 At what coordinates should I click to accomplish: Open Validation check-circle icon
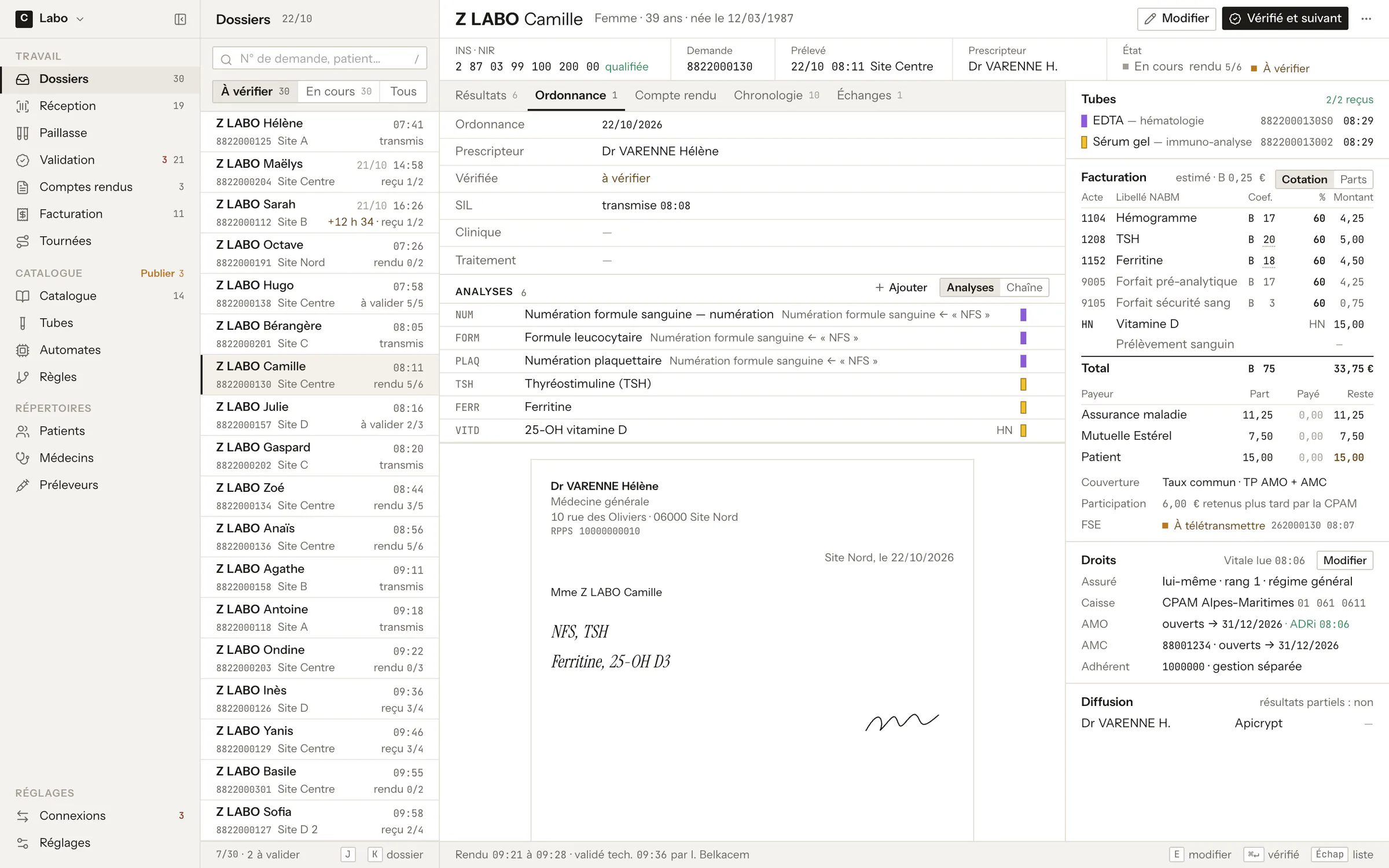click(23, 160)
